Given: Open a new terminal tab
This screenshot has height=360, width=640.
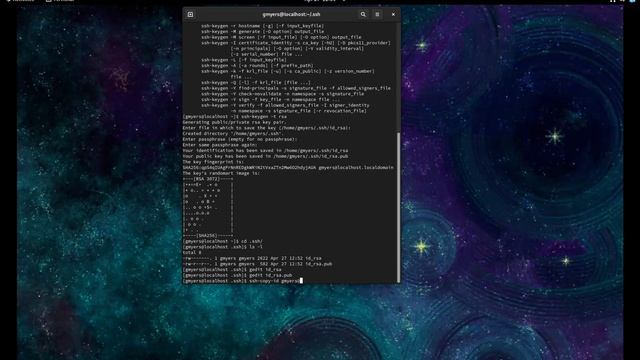Looking at the screenshot, I should [190, 14].
